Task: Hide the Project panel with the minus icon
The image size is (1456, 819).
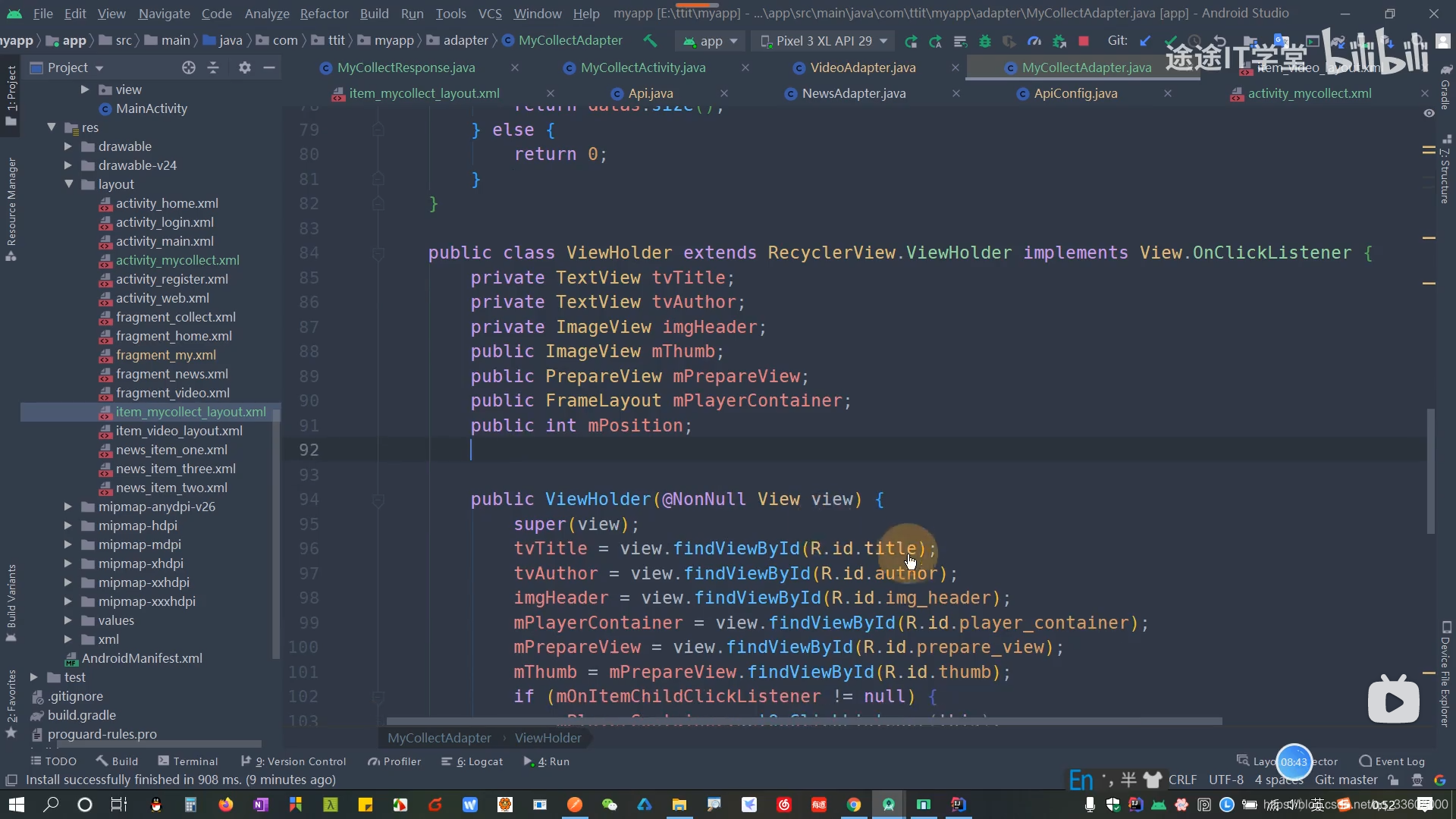Action: point(268,67)
